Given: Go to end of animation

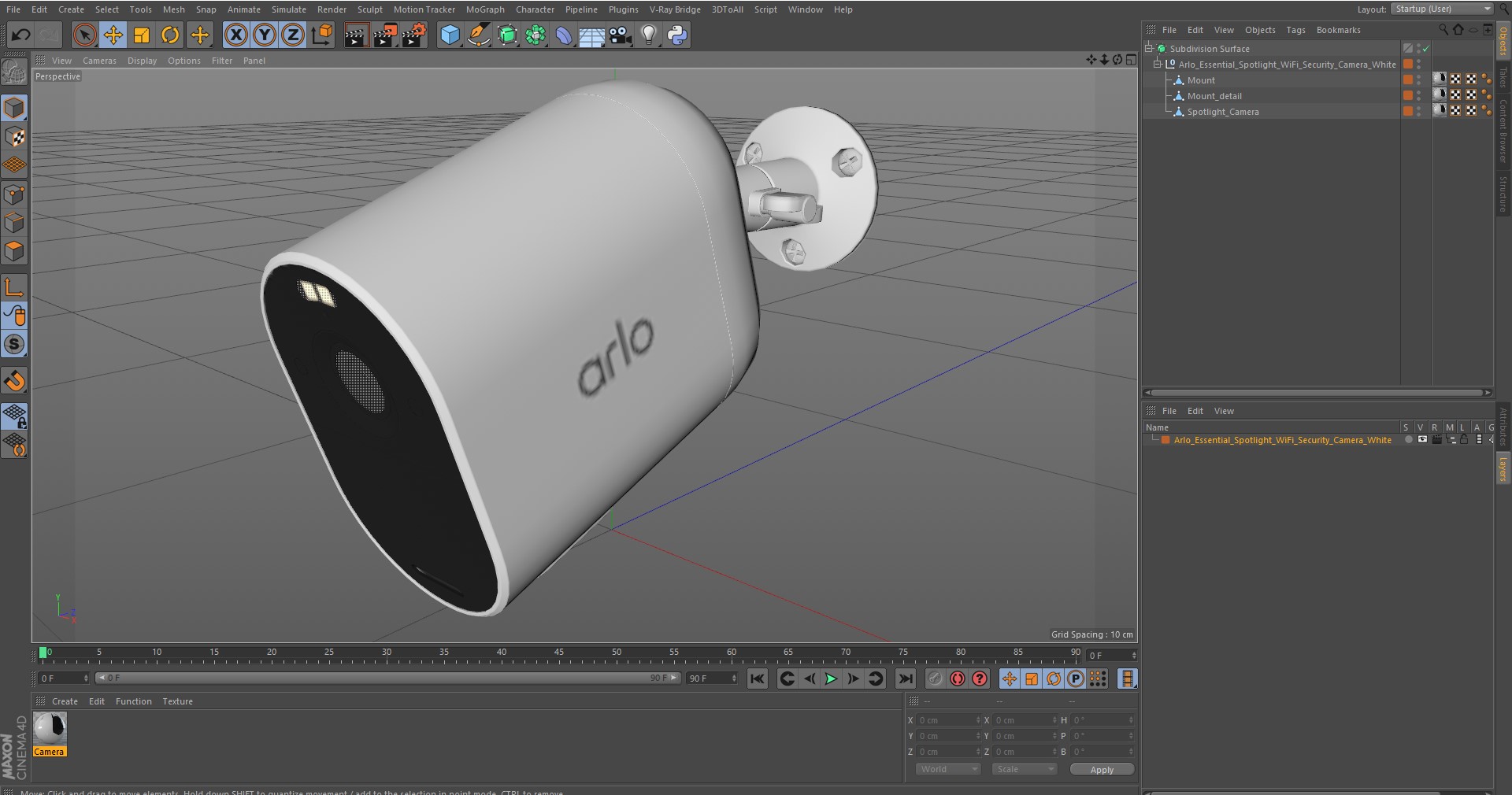Looking at the screenshot, I should coord(906,679).
